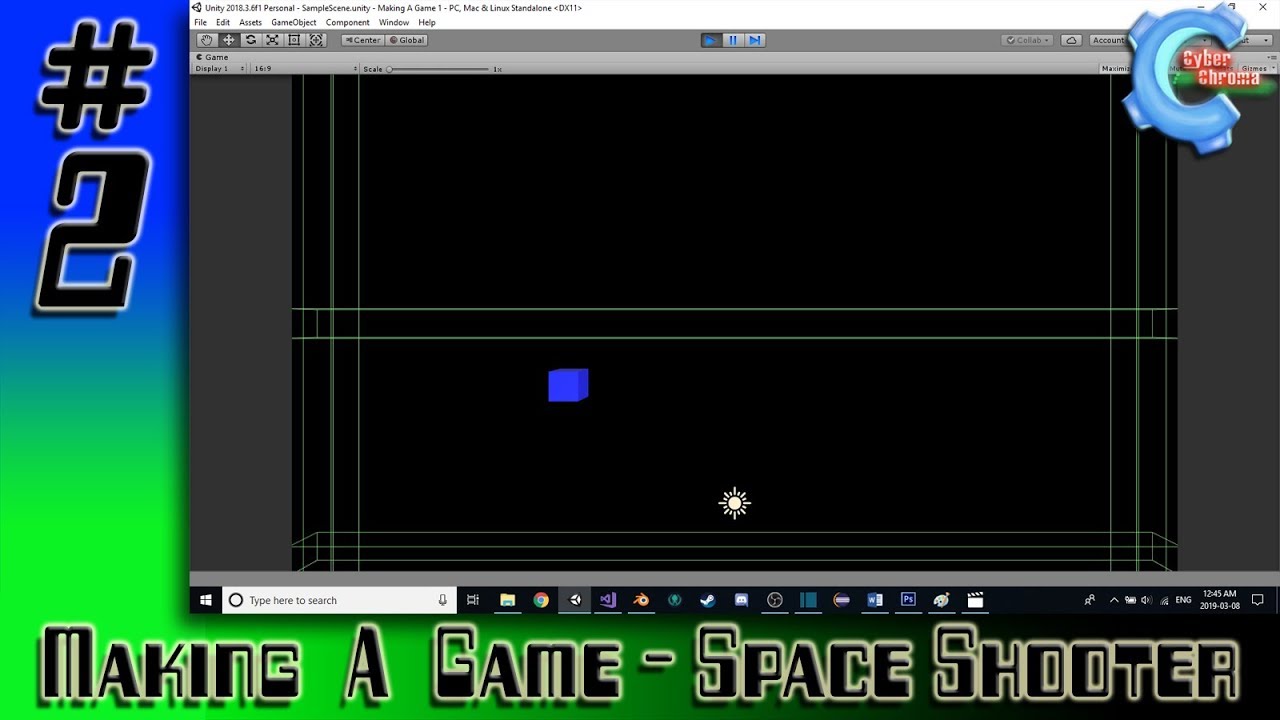Select the combined Transform tool

click(316, 40)
